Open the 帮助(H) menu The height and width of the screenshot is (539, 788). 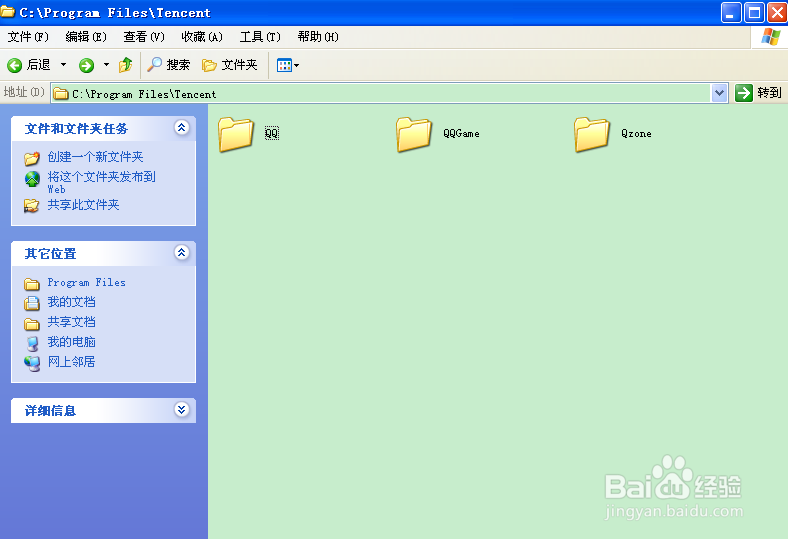[x=318, y=37]
